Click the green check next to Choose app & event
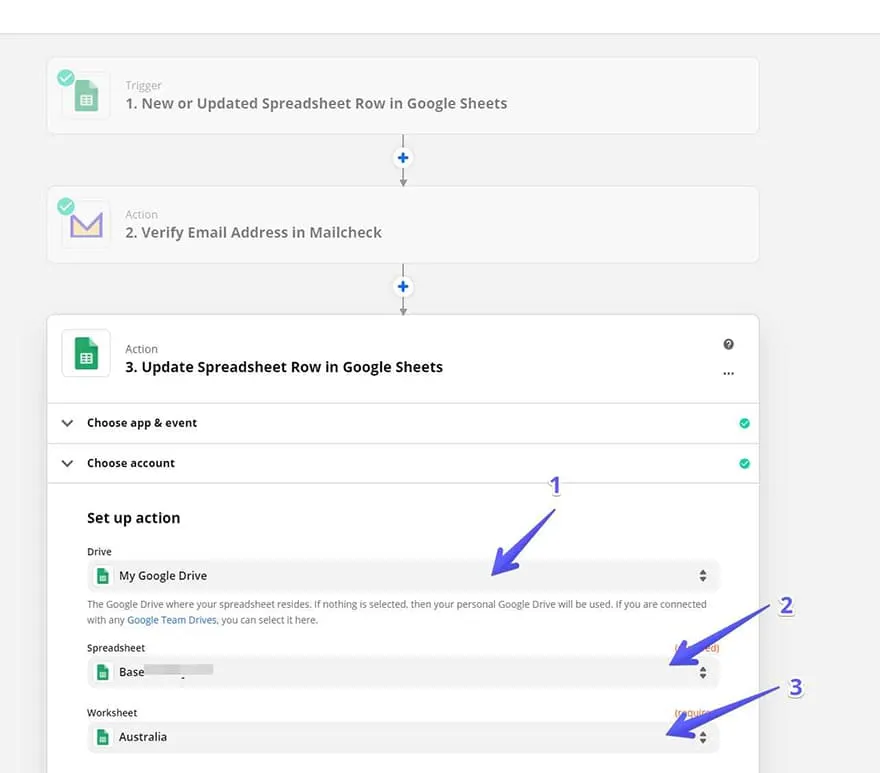 [744, 423]
